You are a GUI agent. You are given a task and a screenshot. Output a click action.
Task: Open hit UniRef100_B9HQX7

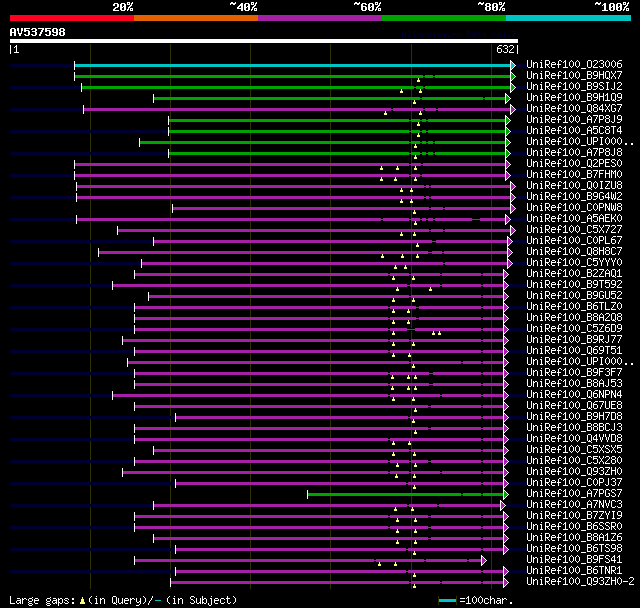point(574,75)
